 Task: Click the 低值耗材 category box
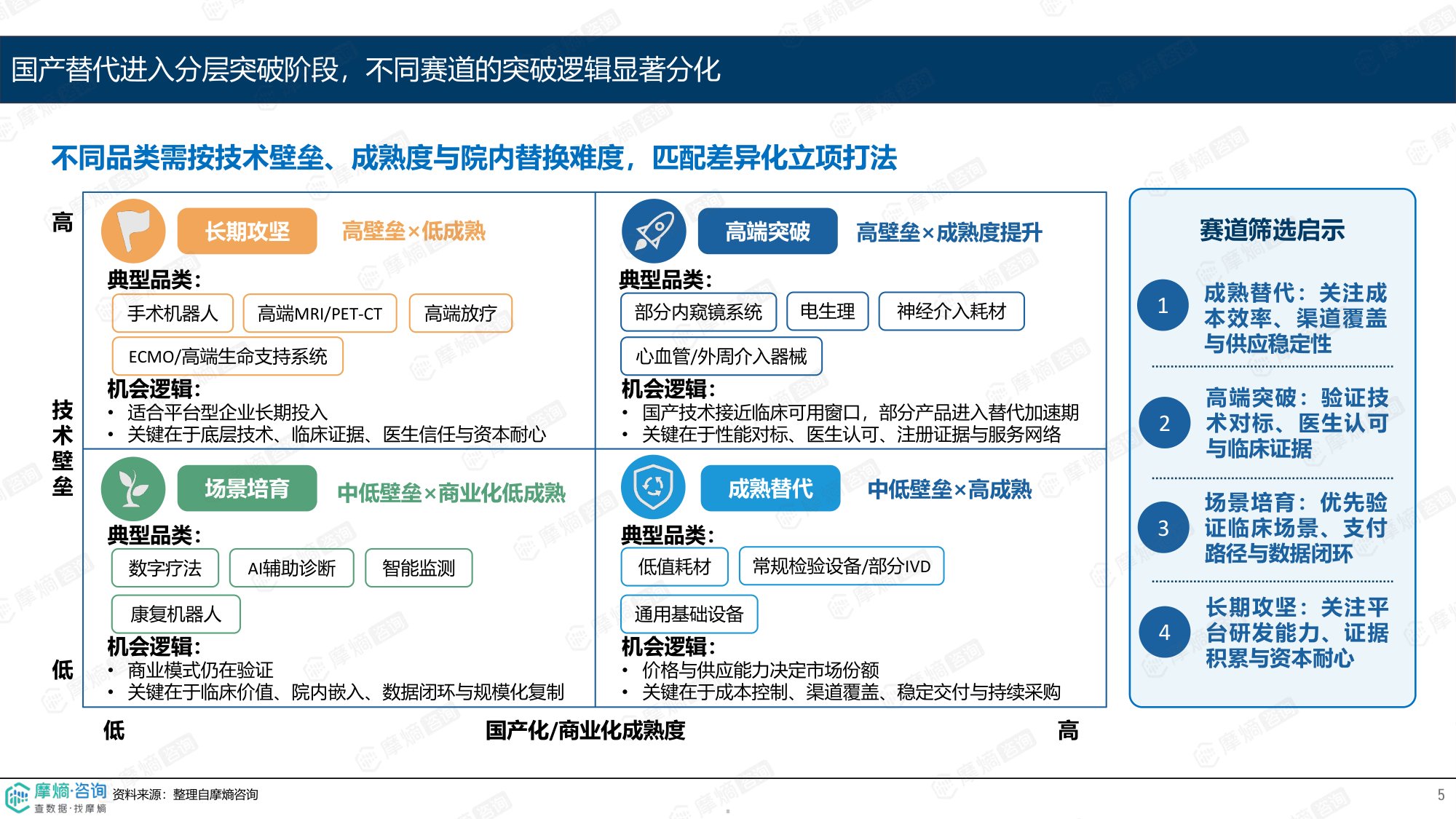674,566
